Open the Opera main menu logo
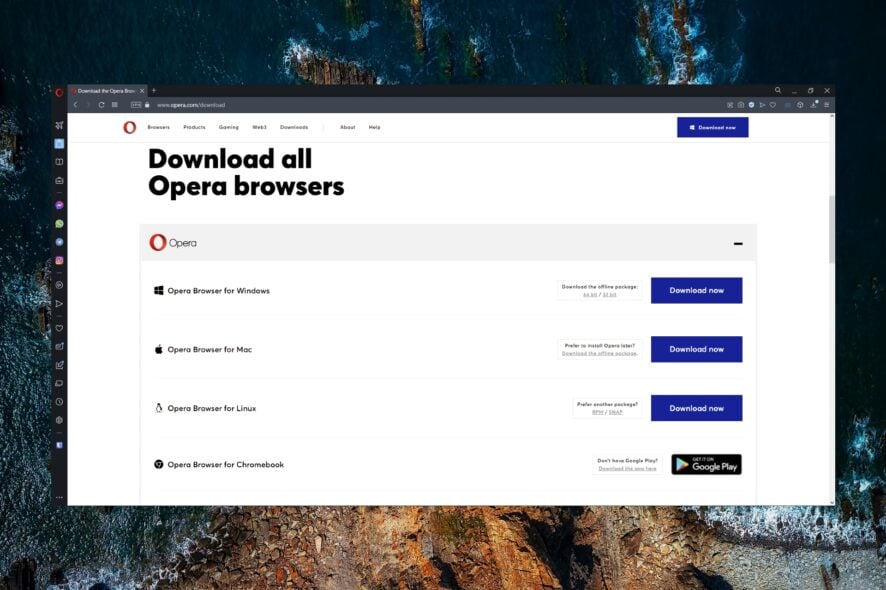Screen dimensions: 886x590 (x=59, y=92)
